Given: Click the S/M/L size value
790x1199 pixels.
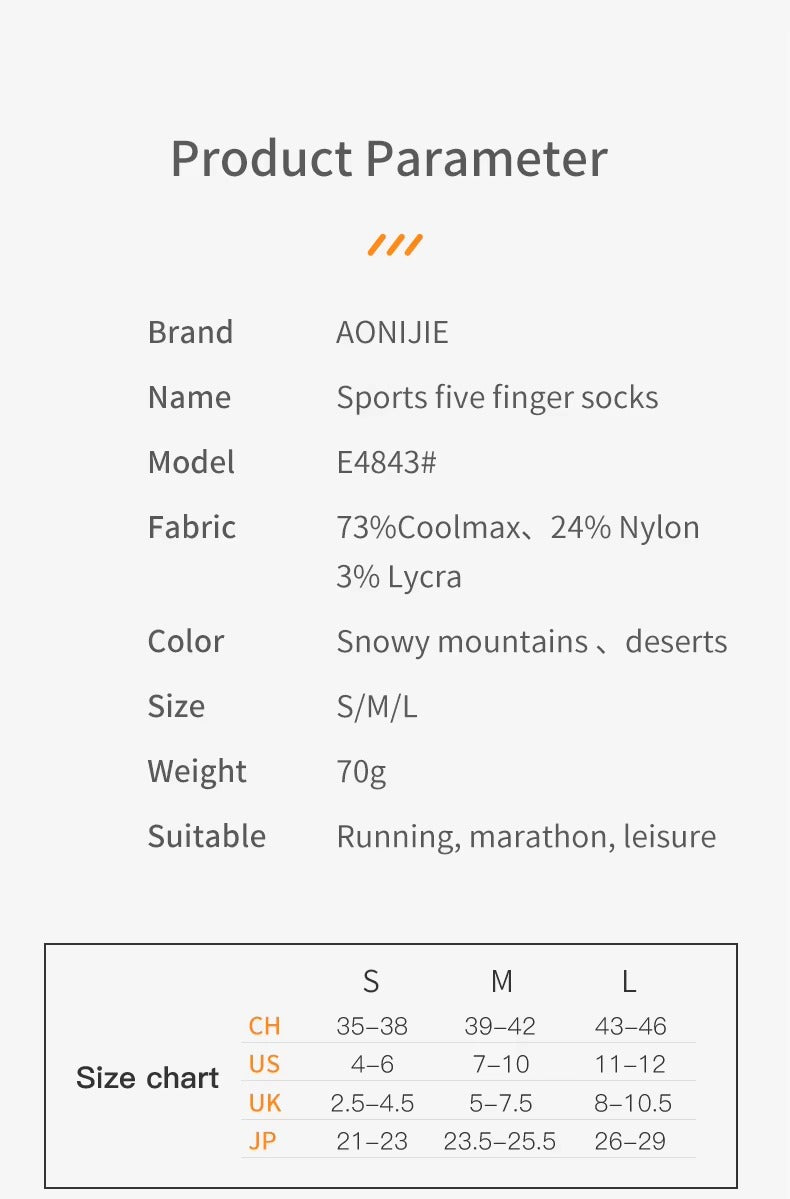Looking at the screenshot, I should coord(377,707).
